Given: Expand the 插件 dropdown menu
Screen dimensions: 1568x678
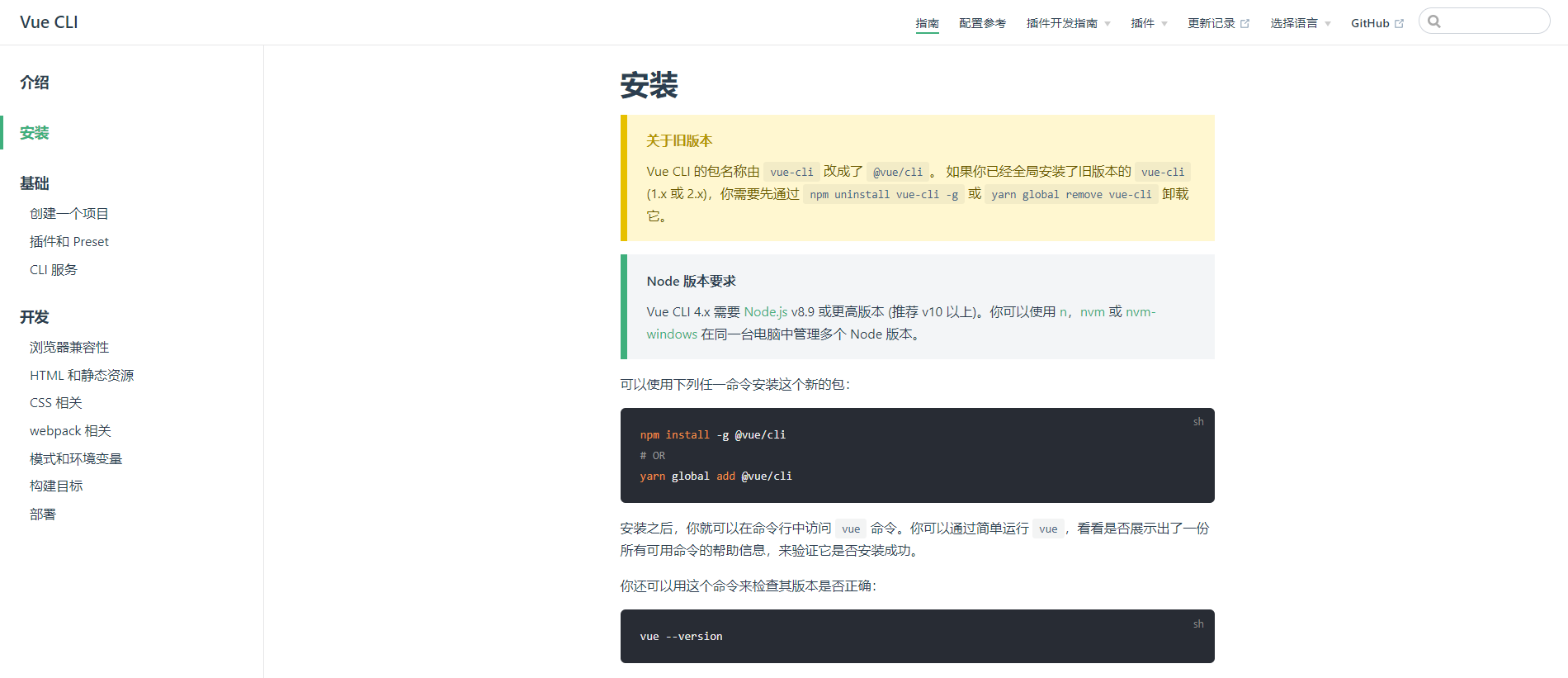Looking at the screenshot, I should (1149, 23).
